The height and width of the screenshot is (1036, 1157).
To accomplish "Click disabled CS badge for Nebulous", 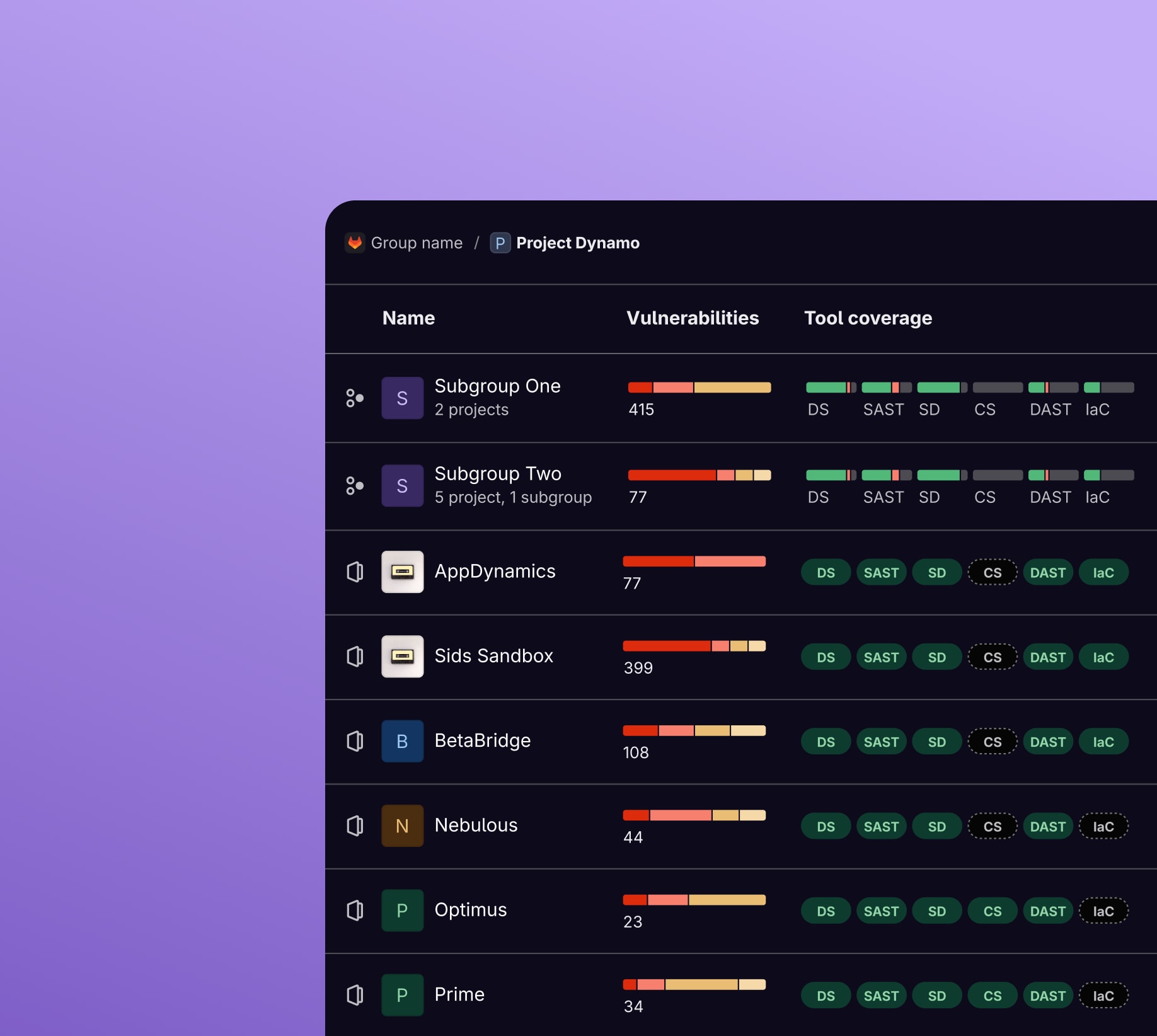I will point(993,827).
